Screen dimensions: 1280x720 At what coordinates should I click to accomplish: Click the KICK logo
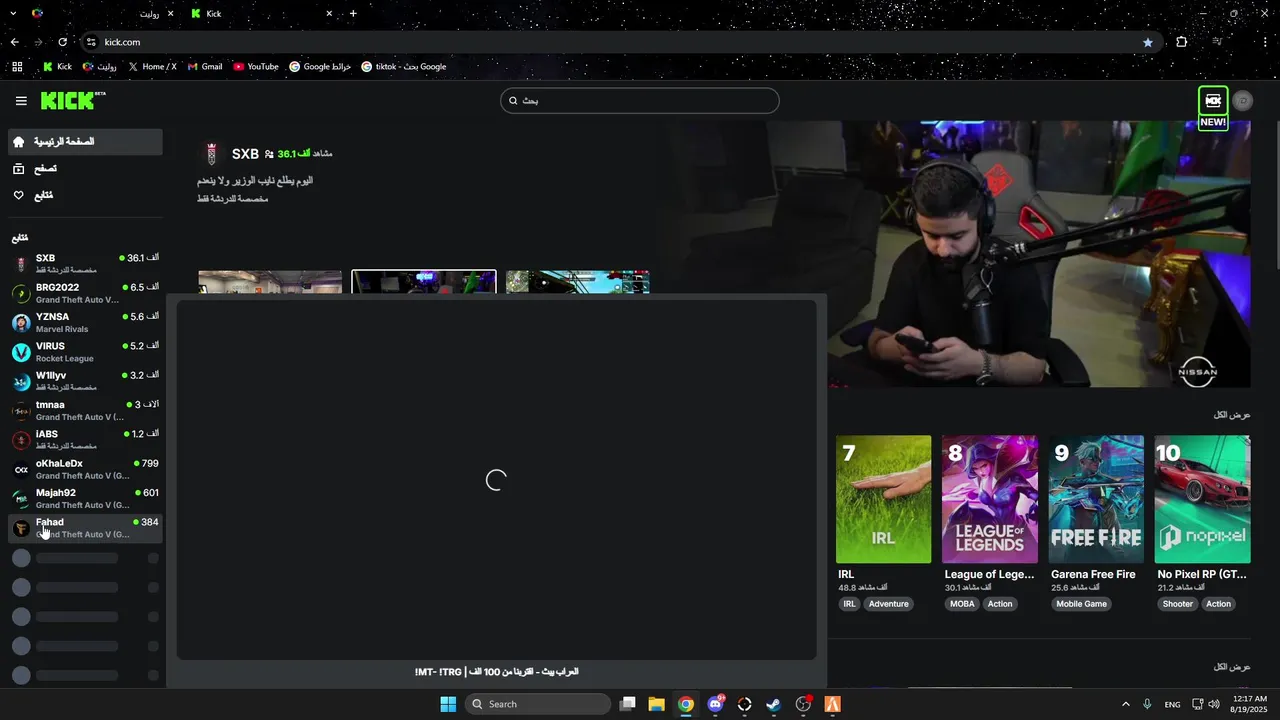point(72,100)
